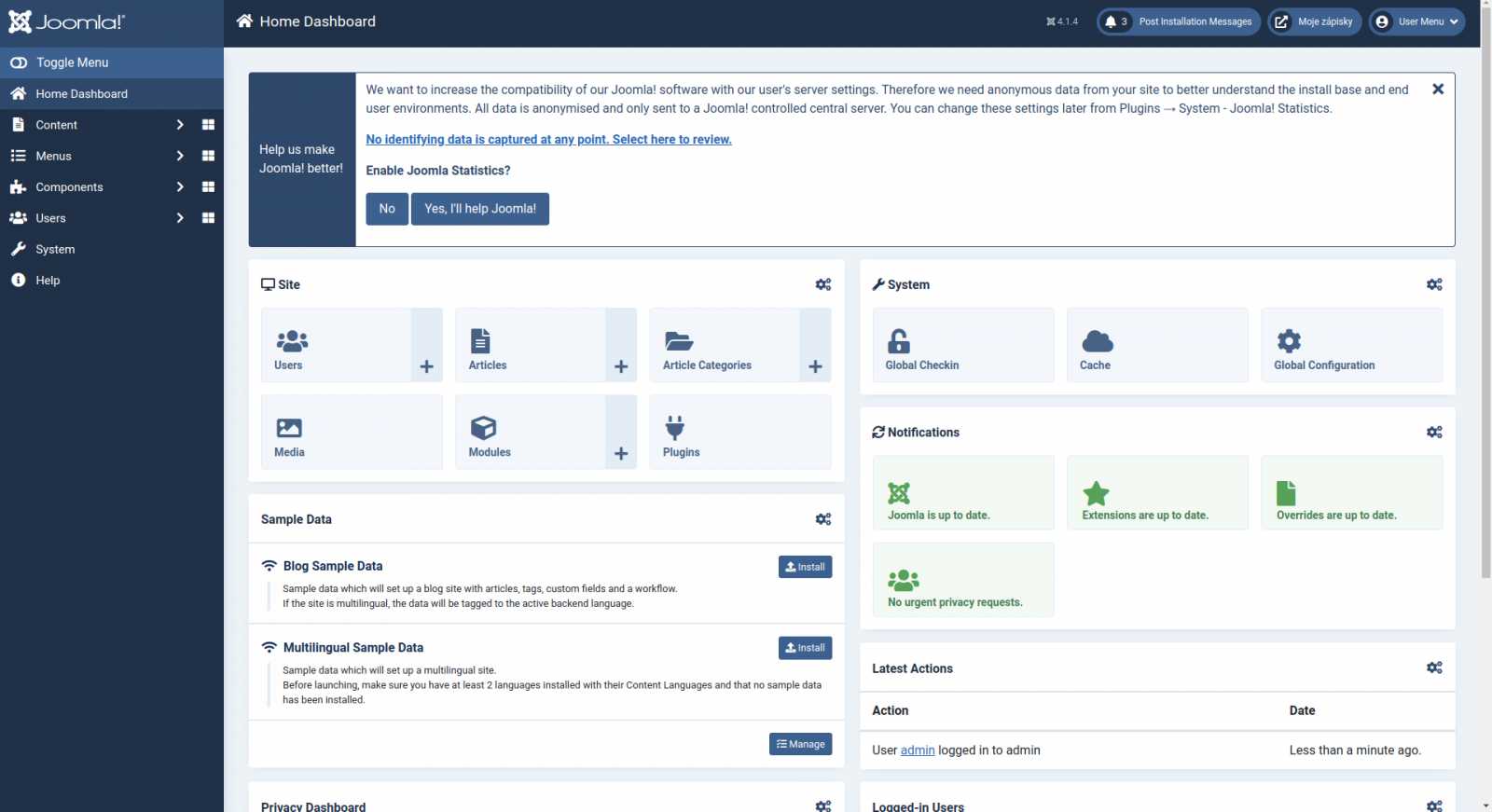1492x812 pixels.
Task: Add a new article with plus
Action: tap(621, 366)
